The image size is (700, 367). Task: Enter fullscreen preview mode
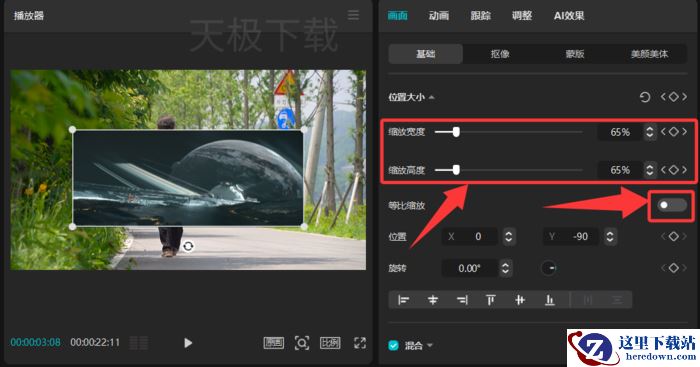coord(360,343)
